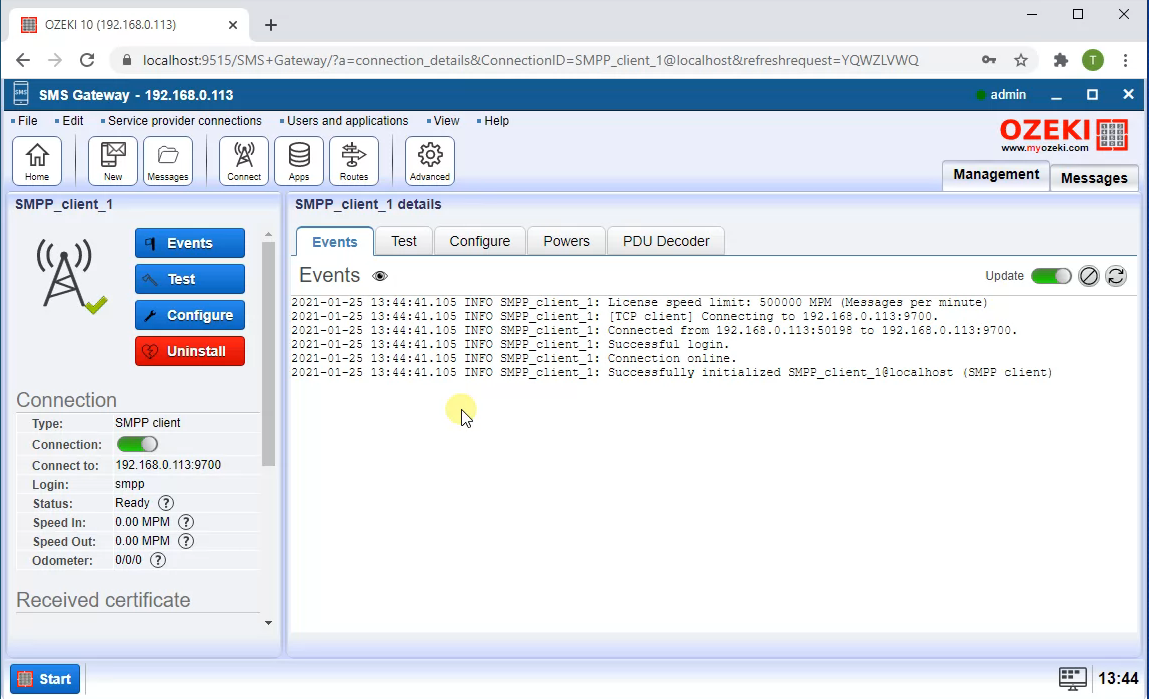
Task: Open the saved password key icon
Action: click(x=989, y=60)
